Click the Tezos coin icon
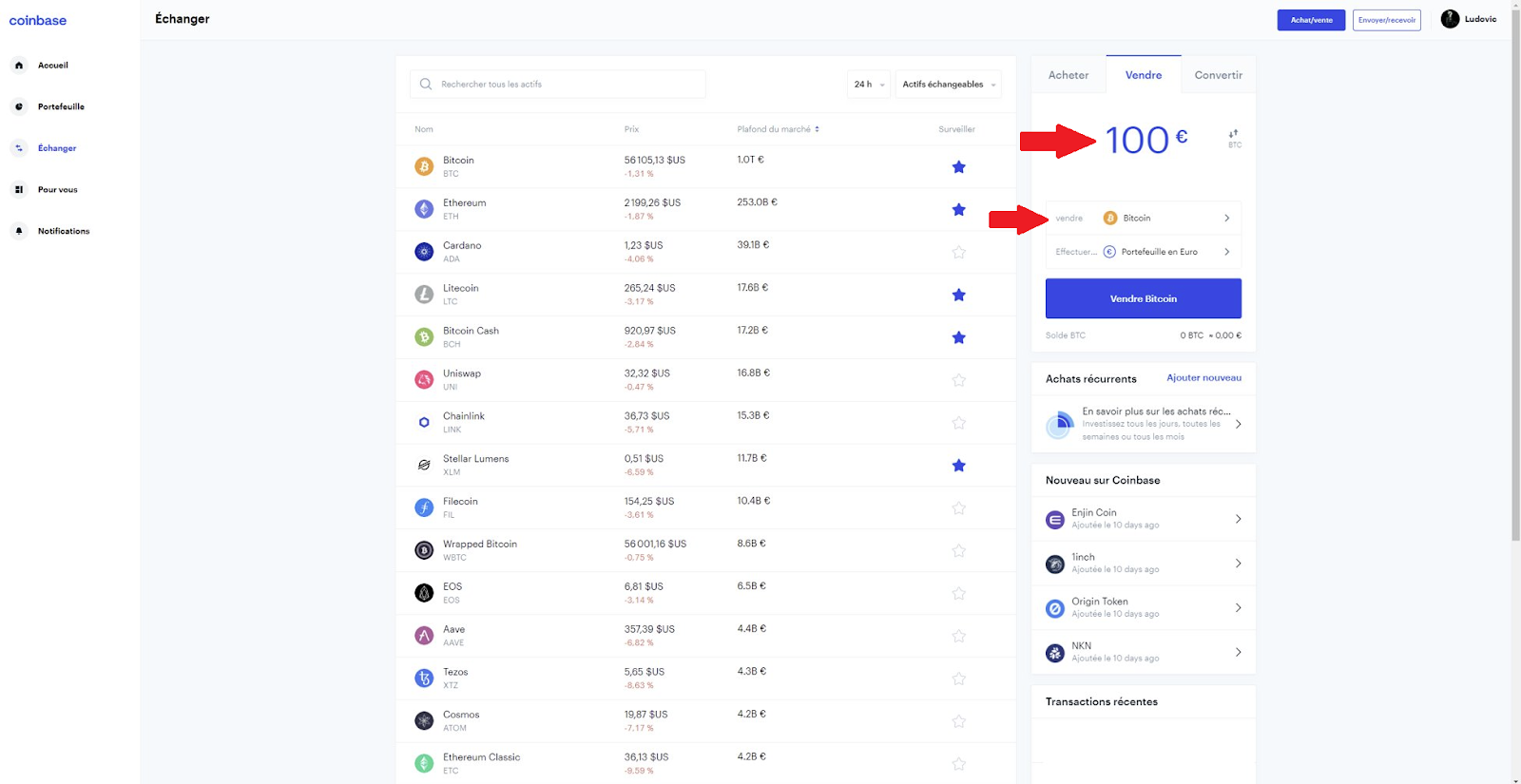This screenshot has height=784, width=1521. (x=424, y=678)
